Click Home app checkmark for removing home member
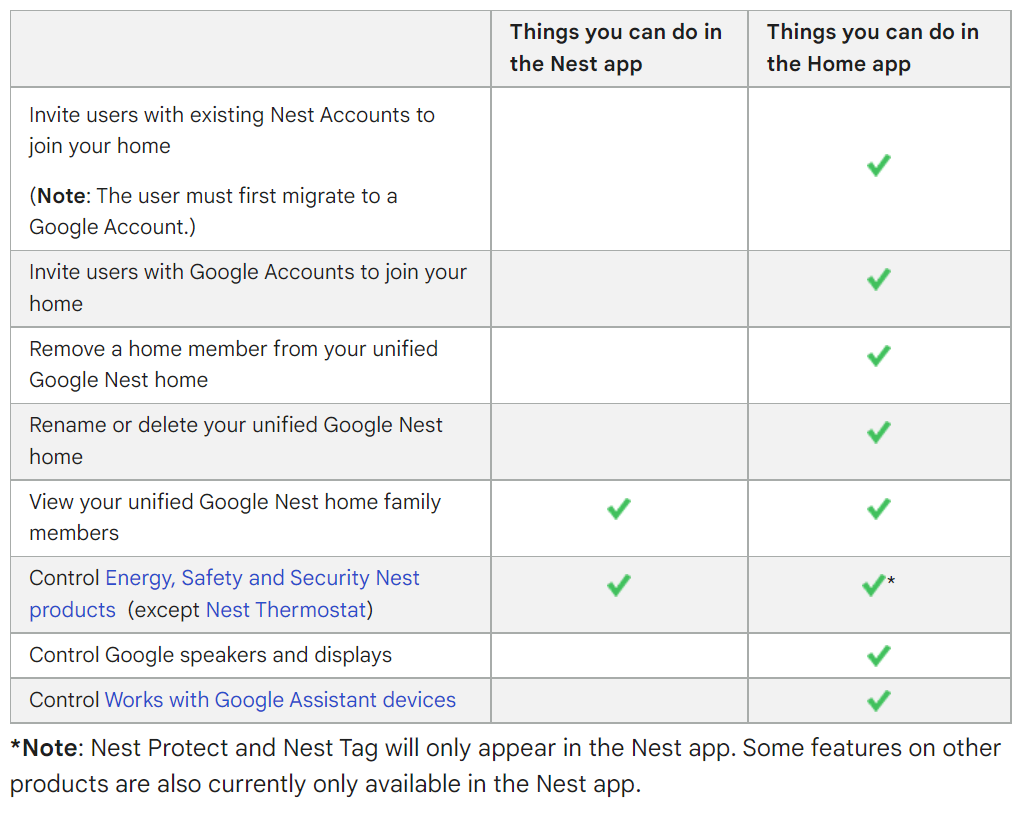 click(878, 356)
